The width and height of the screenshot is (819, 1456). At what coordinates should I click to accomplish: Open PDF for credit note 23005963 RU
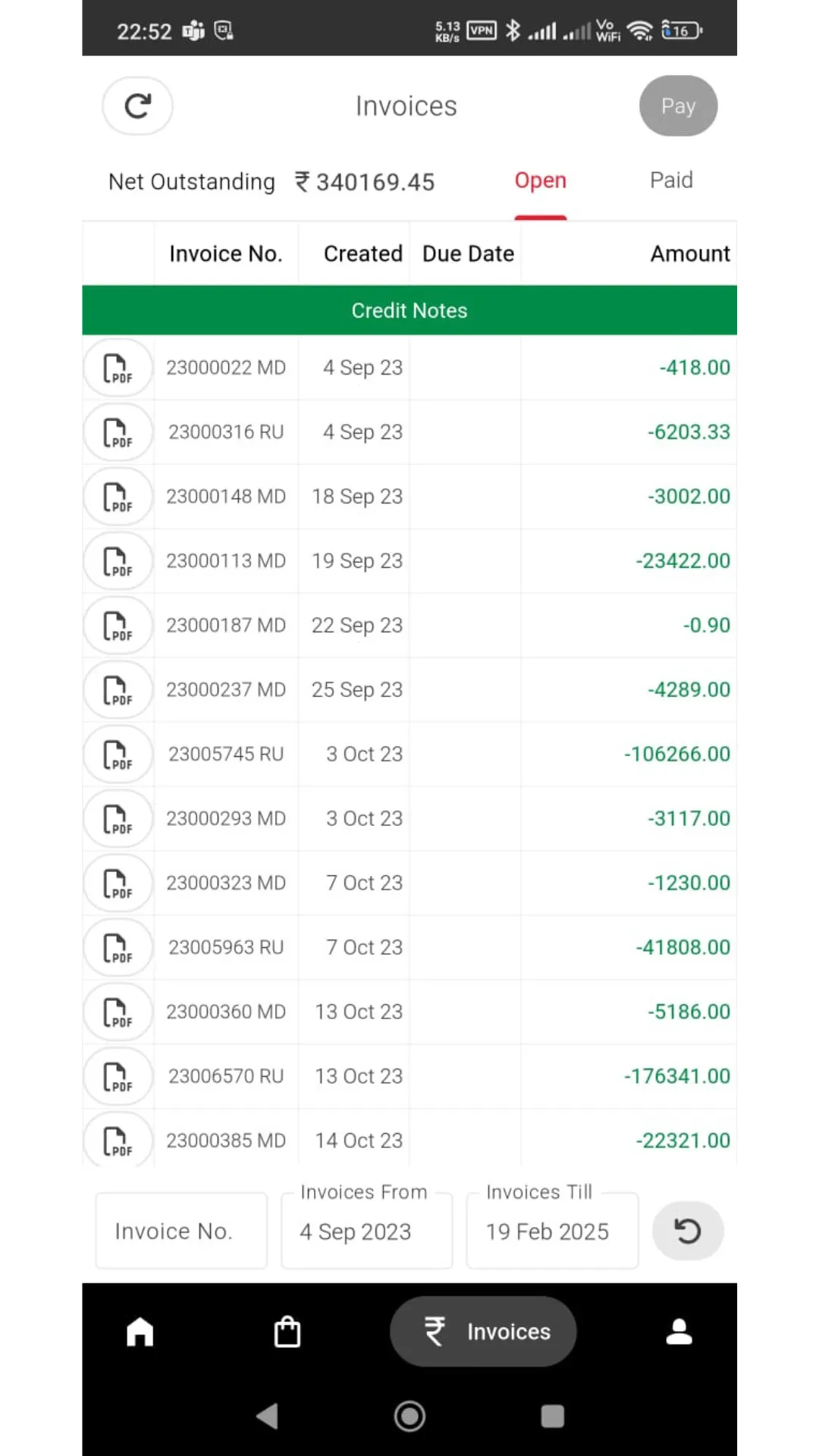coord(118,948)
